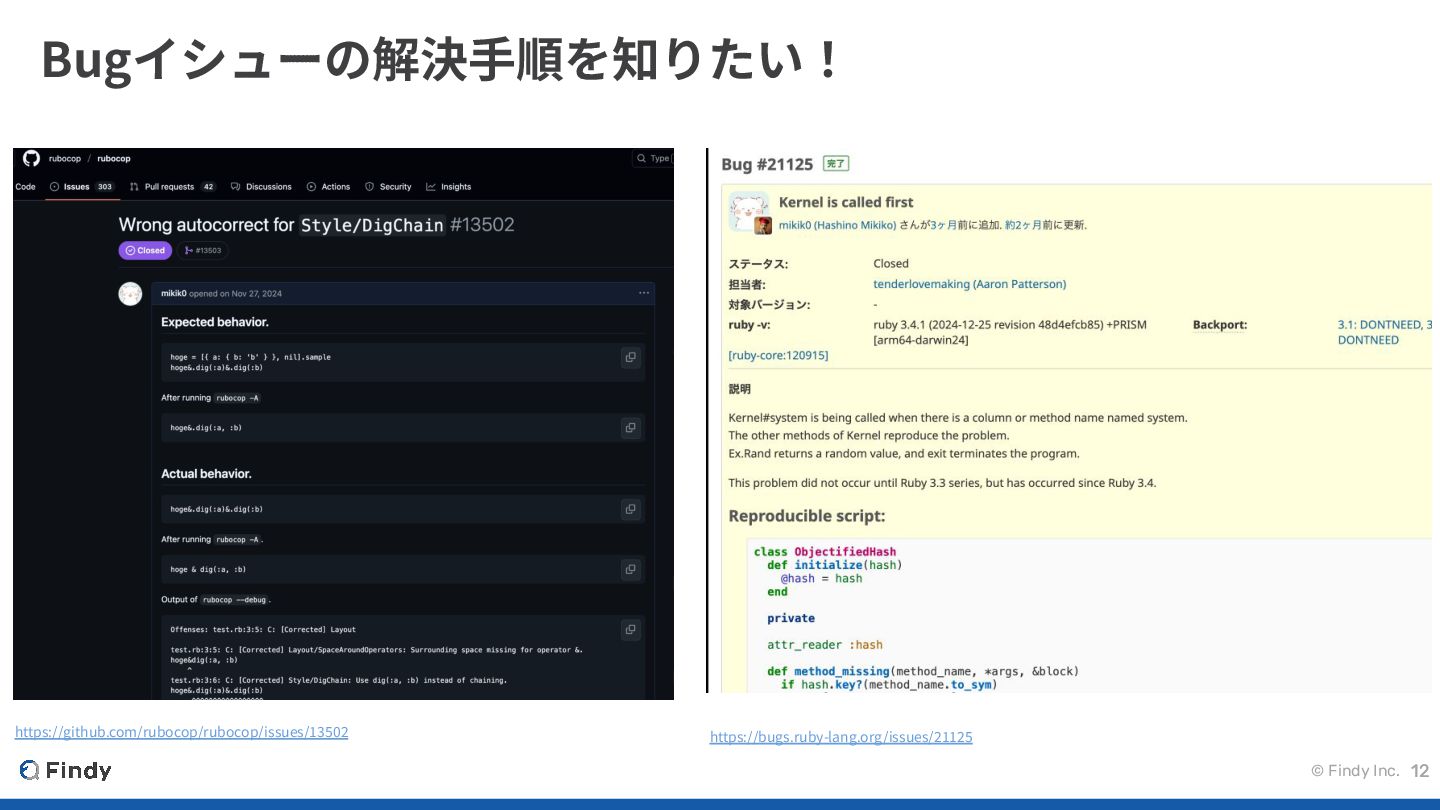Open the github.com/rubocop/rubocop/issues/13502 URL
1440x810 pixels.
coord(181,732)
